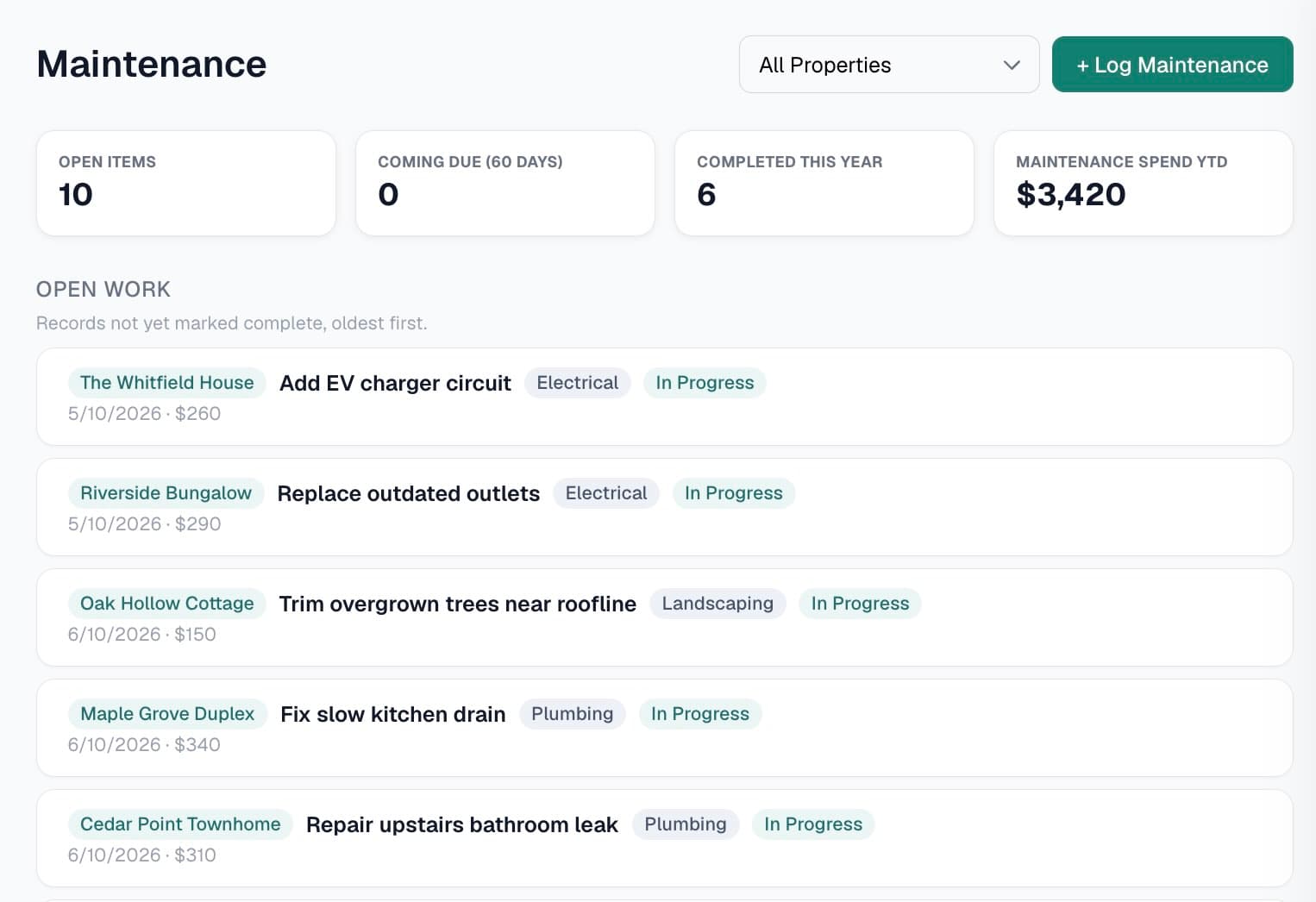Click In Progress status on Repair upstairs bathroom leak row
The height and width of the screenshot is (902, 1316).
click(813, 824)
